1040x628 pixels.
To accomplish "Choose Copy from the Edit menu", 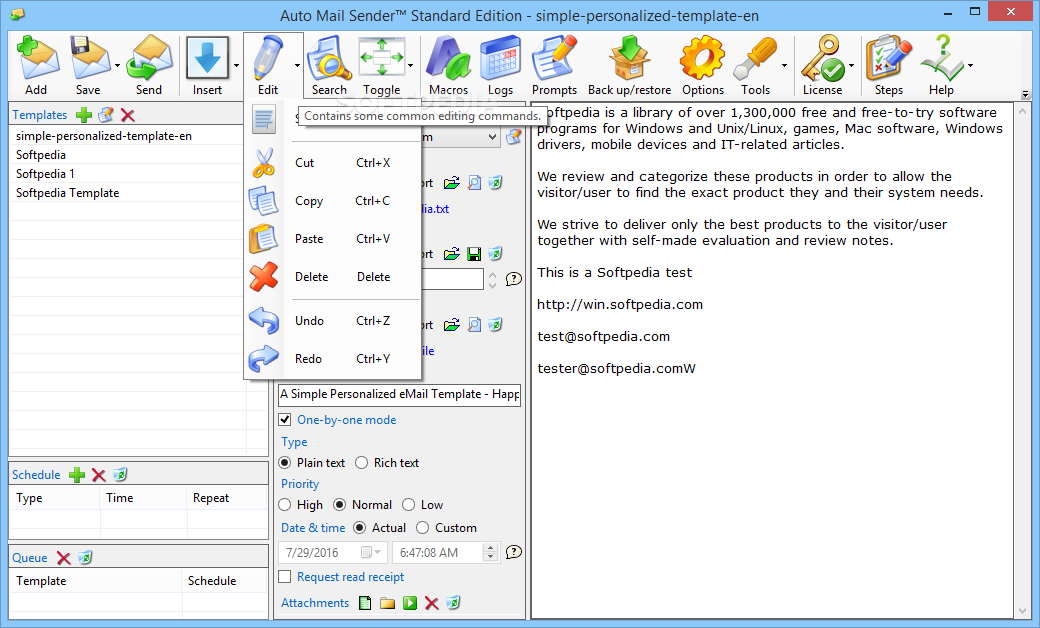I will (x=333, y=201).
